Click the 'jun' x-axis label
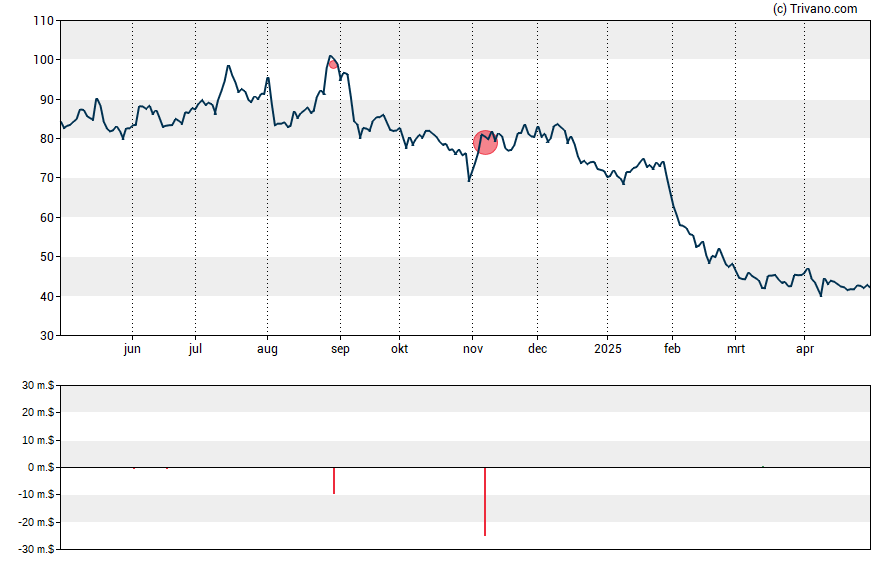 (x=132, y=349)
